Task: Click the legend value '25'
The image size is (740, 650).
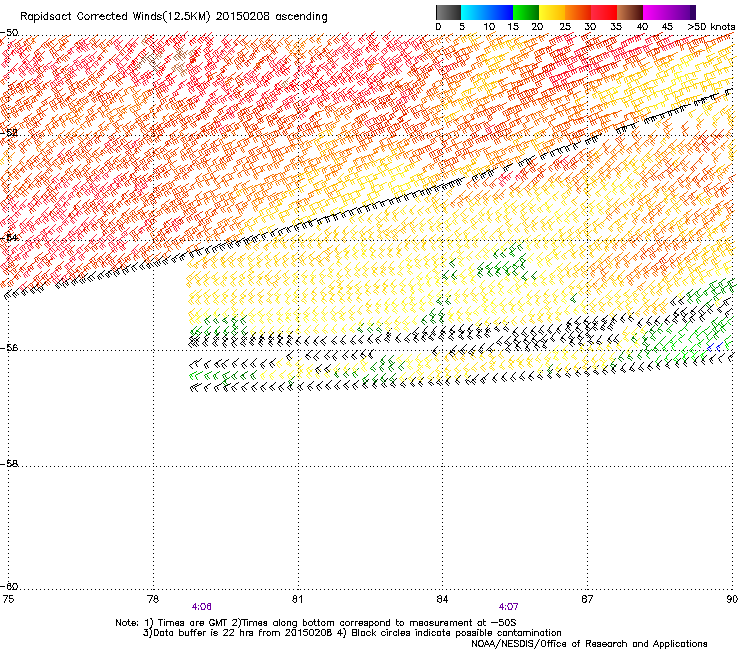Action: pos(565,27)
